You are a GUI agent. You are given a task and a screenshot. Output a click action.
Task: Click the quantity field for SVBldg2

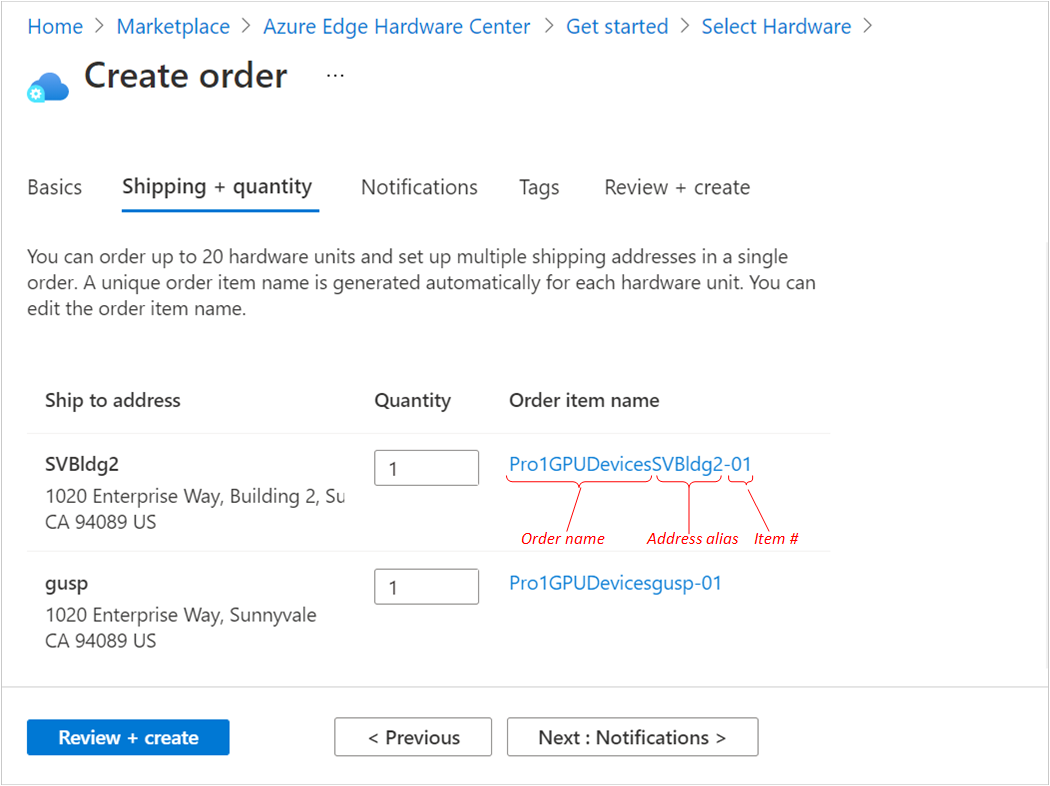click(427, 467)
